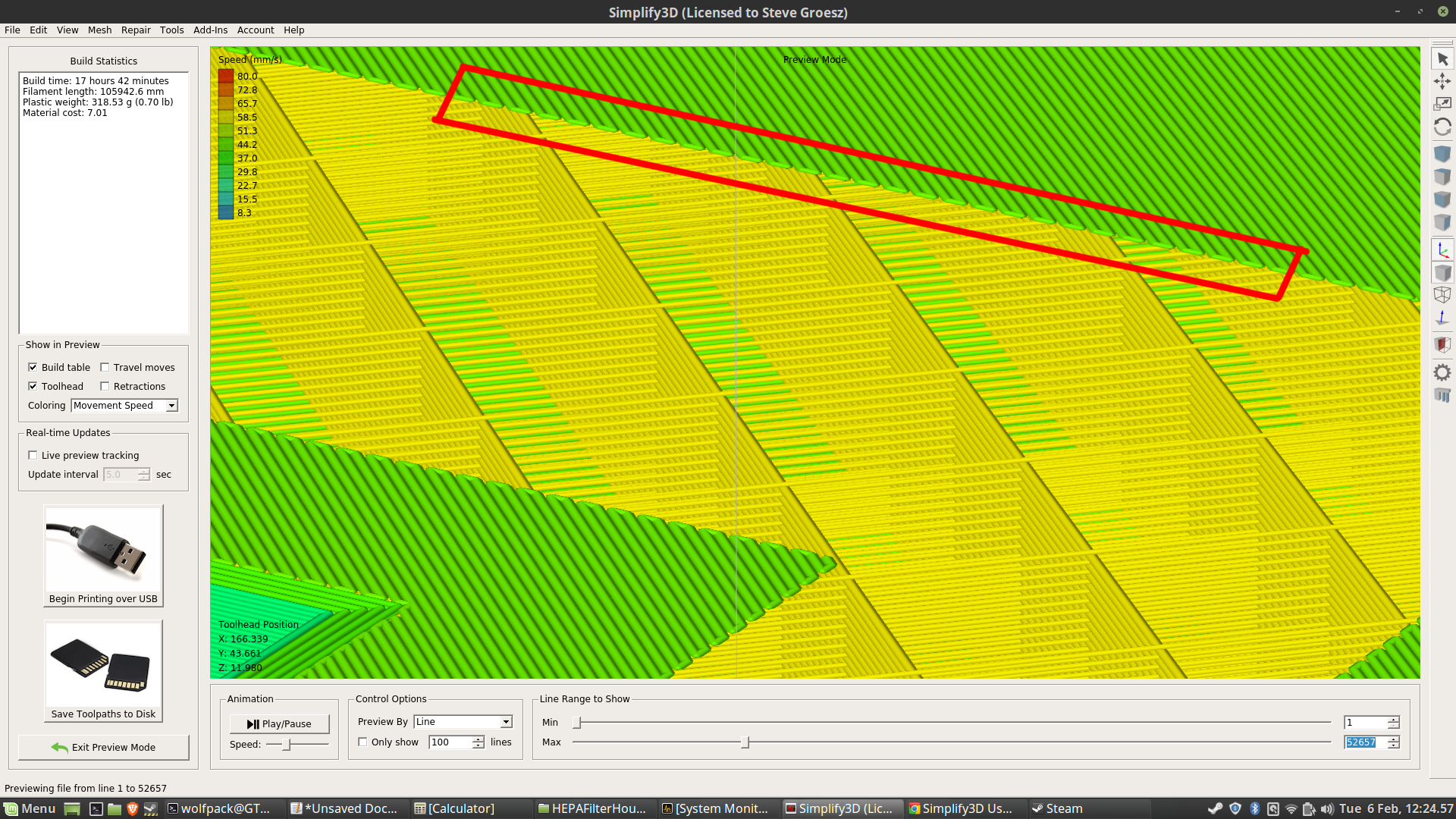Launch Brave browser from the panel
1456x819 pixels.
point(133,808)
